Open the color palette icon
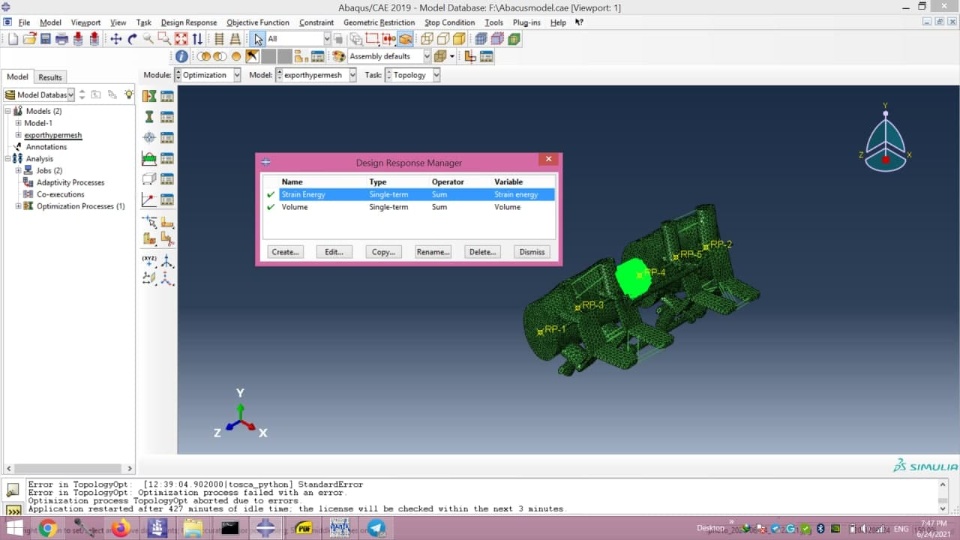 pos(339,56)
